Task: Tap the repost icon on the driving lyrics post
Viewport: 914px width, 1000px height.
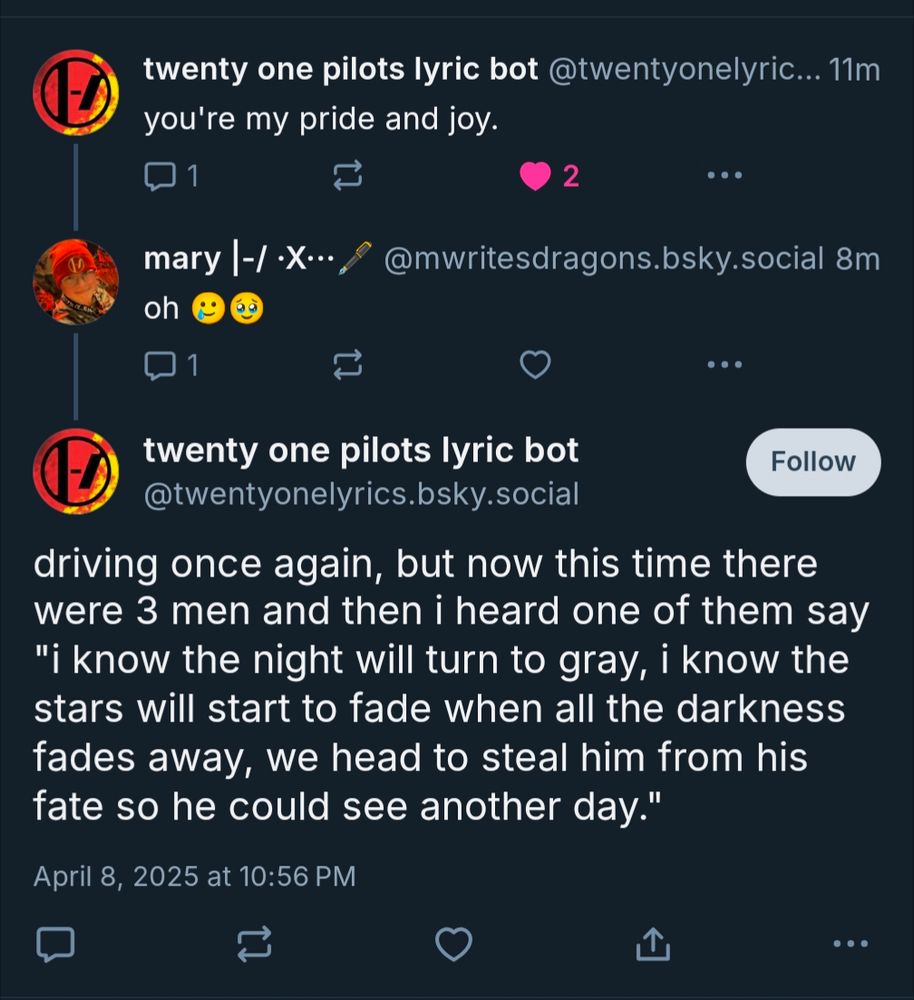Action: click(x=257, y=943)
